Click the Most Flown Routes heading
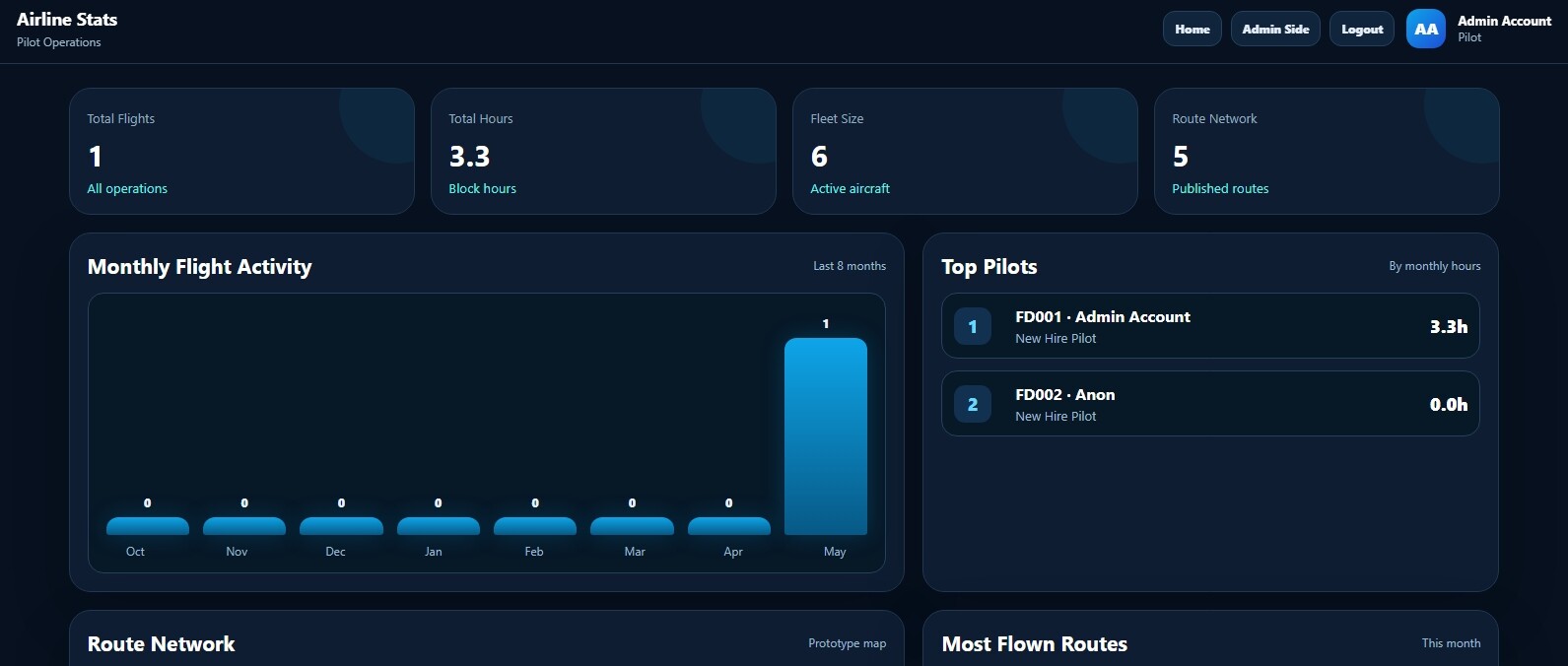Screen dimensions: 1568x666 click(x=1035, y=644)
